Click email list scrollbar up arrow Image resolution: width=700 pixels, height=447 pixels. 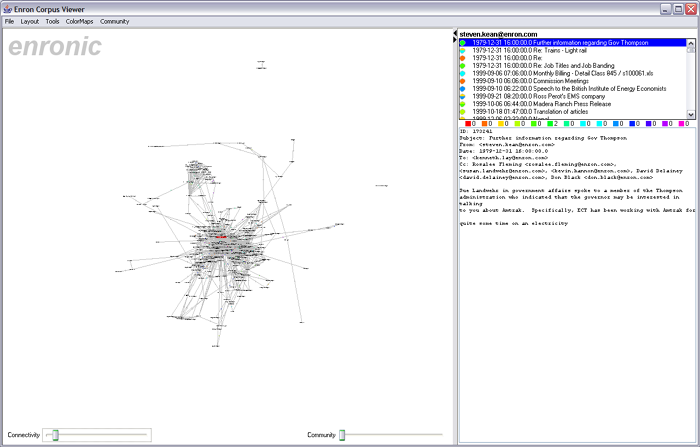691,43
